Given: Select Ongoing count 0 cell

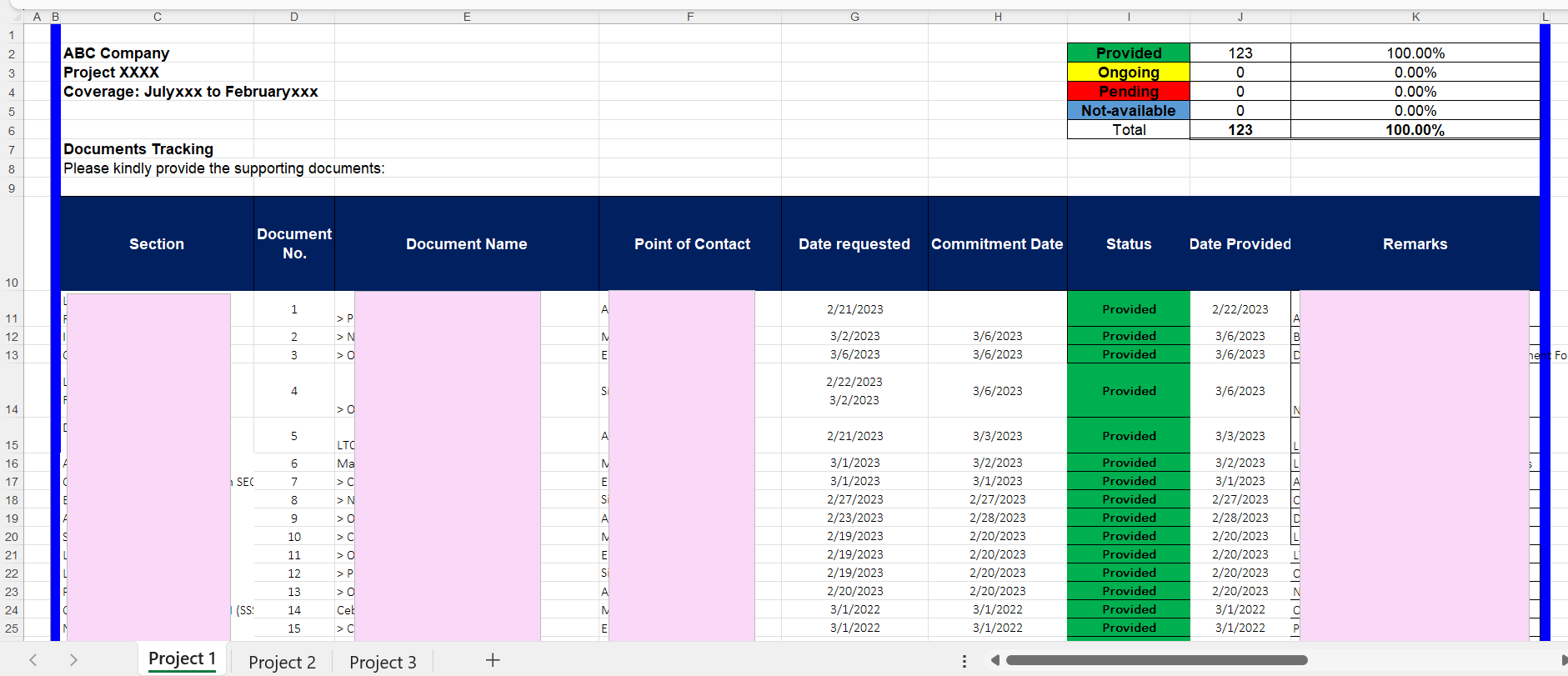Looking at the screenshot, I should pos(1240,72).
